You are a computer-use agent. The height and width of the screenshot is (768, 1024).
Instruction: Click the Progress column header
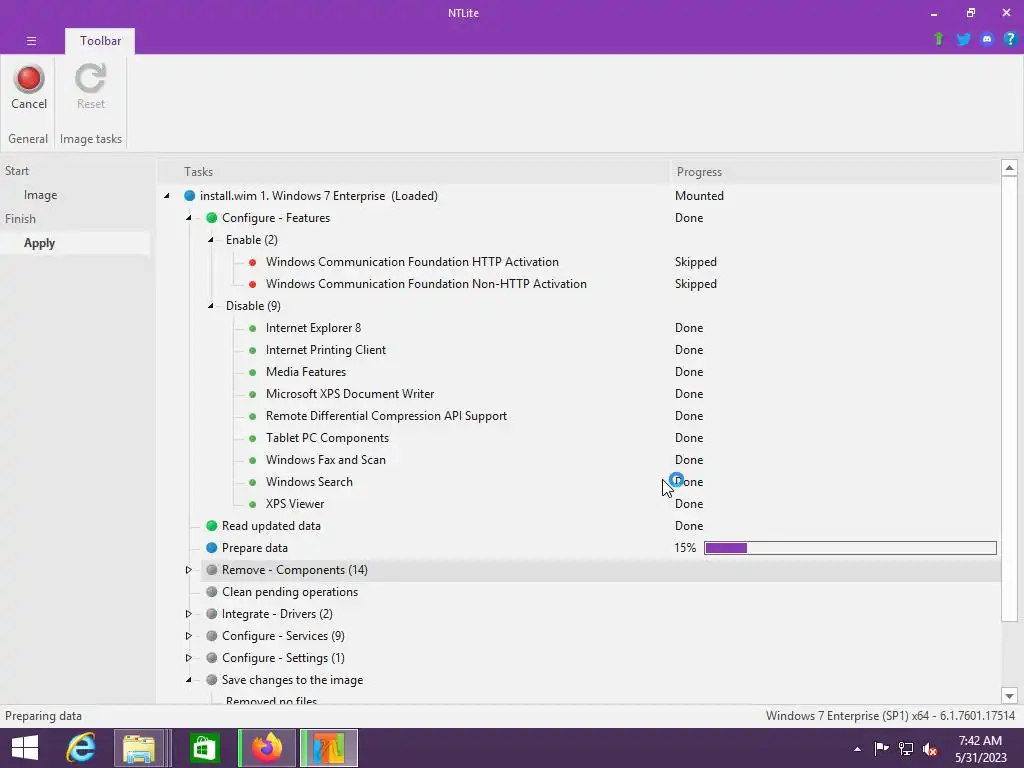pos(835,172)
